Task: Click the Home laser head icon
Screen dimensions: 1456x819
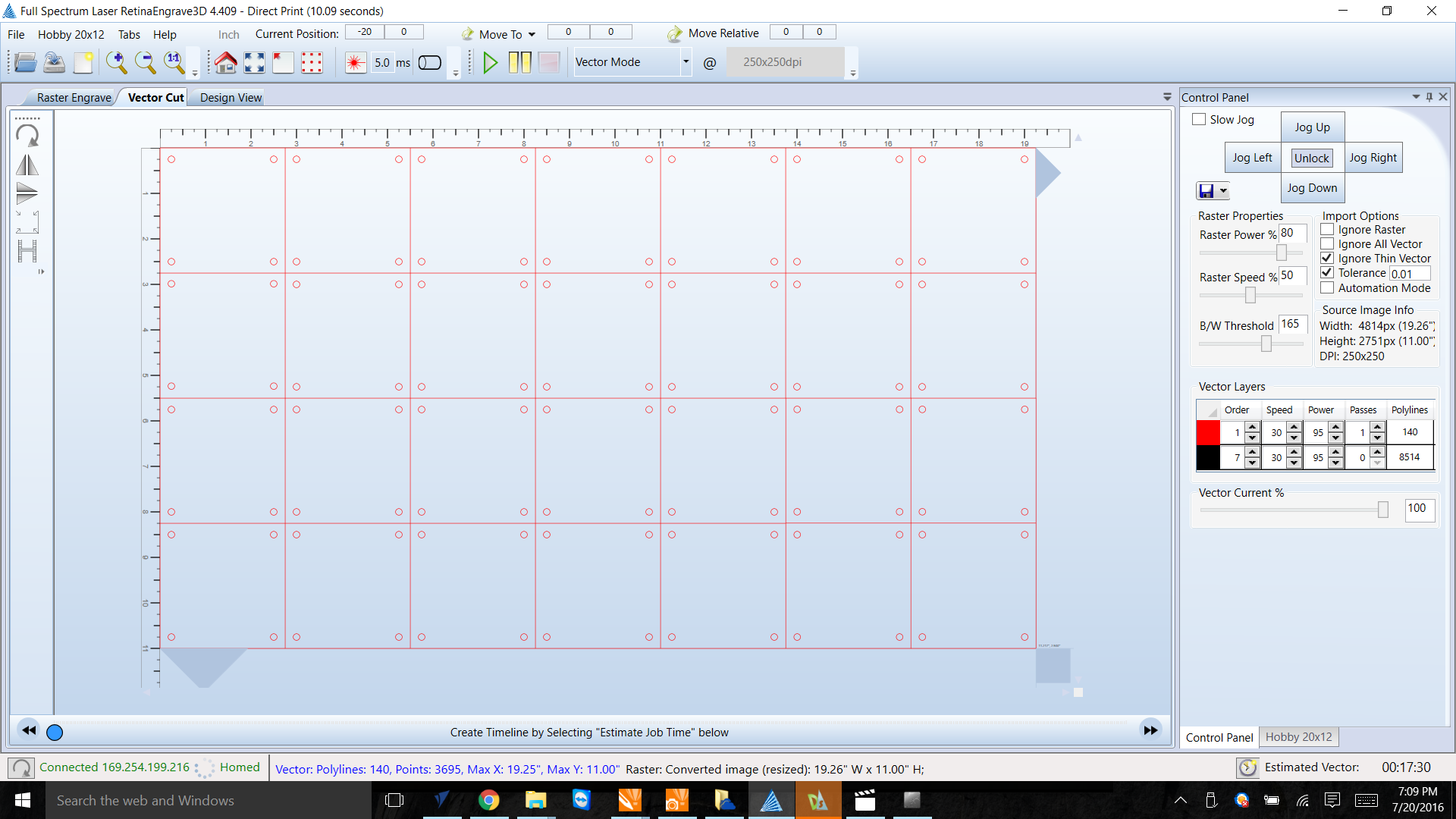Action: [x=225, y=62]
